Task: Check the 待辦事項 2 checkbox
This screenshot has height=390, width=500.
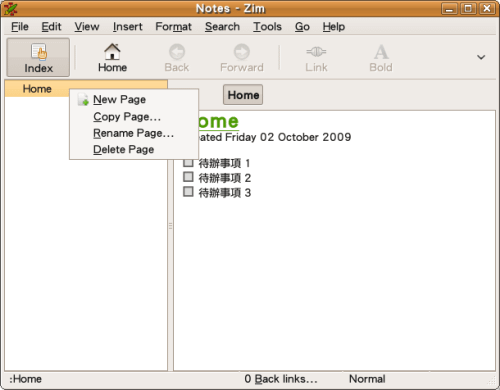Action: (188, 177)
